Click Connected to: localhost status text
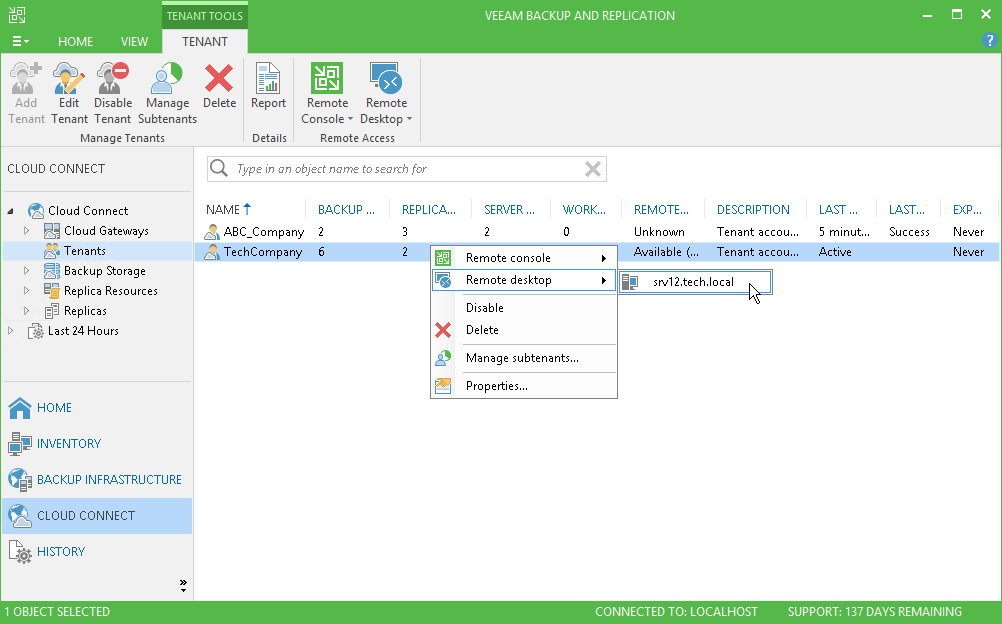Screen dimensions: 1002x624 click(676, 612)
